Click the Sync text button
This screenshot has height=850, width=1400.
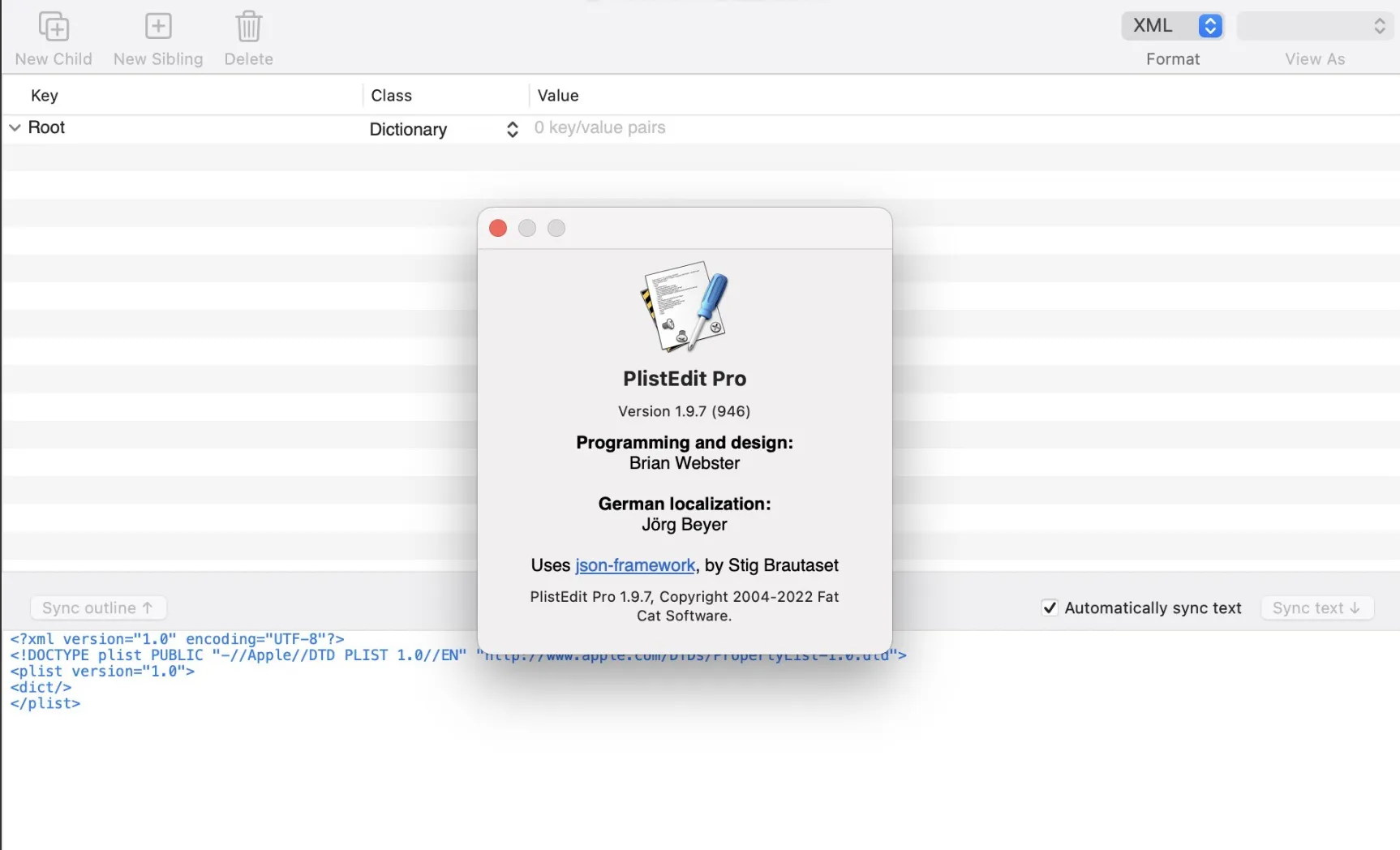(x=1316, y=607)
